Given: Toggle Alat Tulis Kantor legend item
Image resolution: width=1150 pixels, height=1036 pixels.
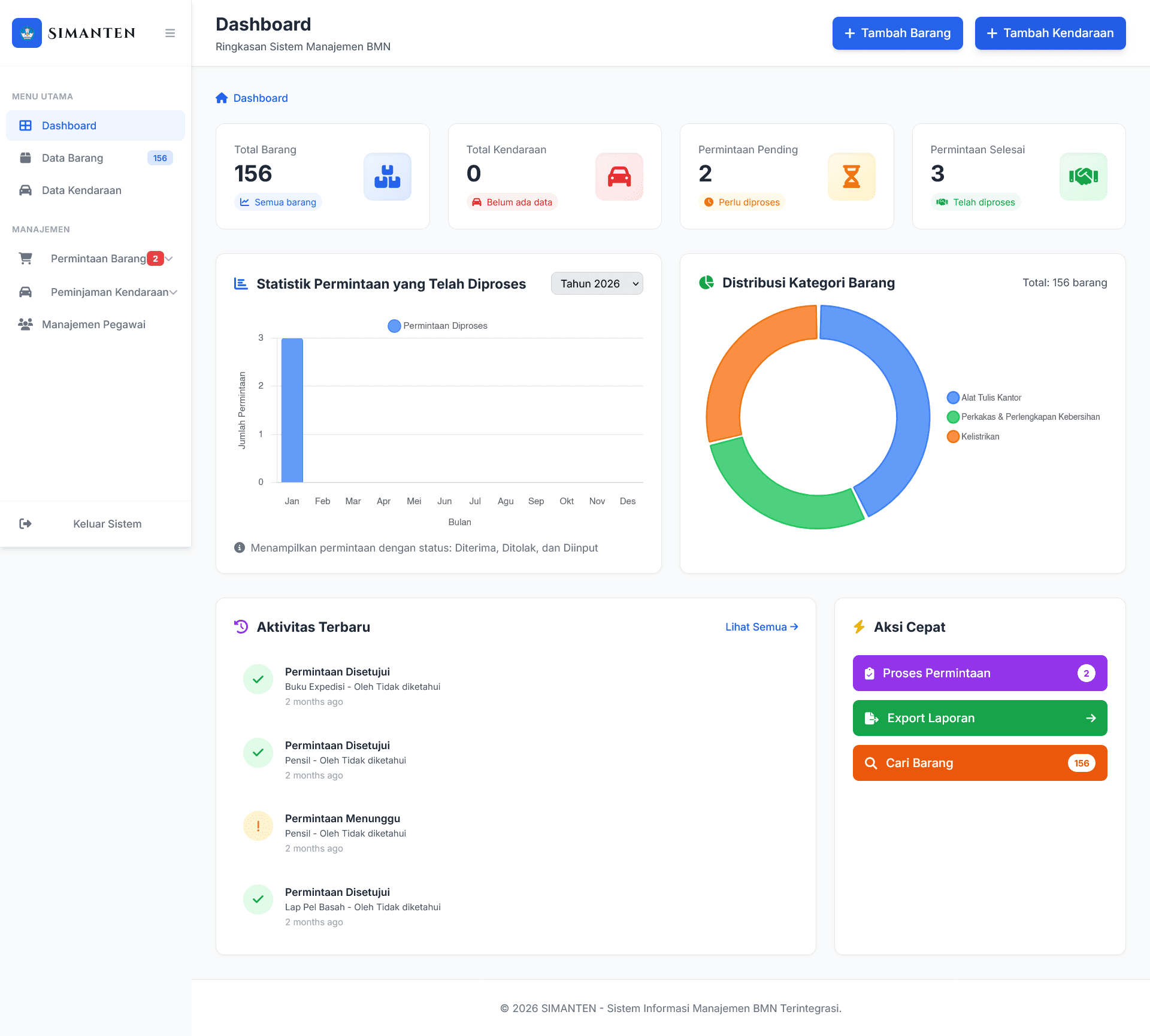Looking at the screenshot, I should [984, 398].
